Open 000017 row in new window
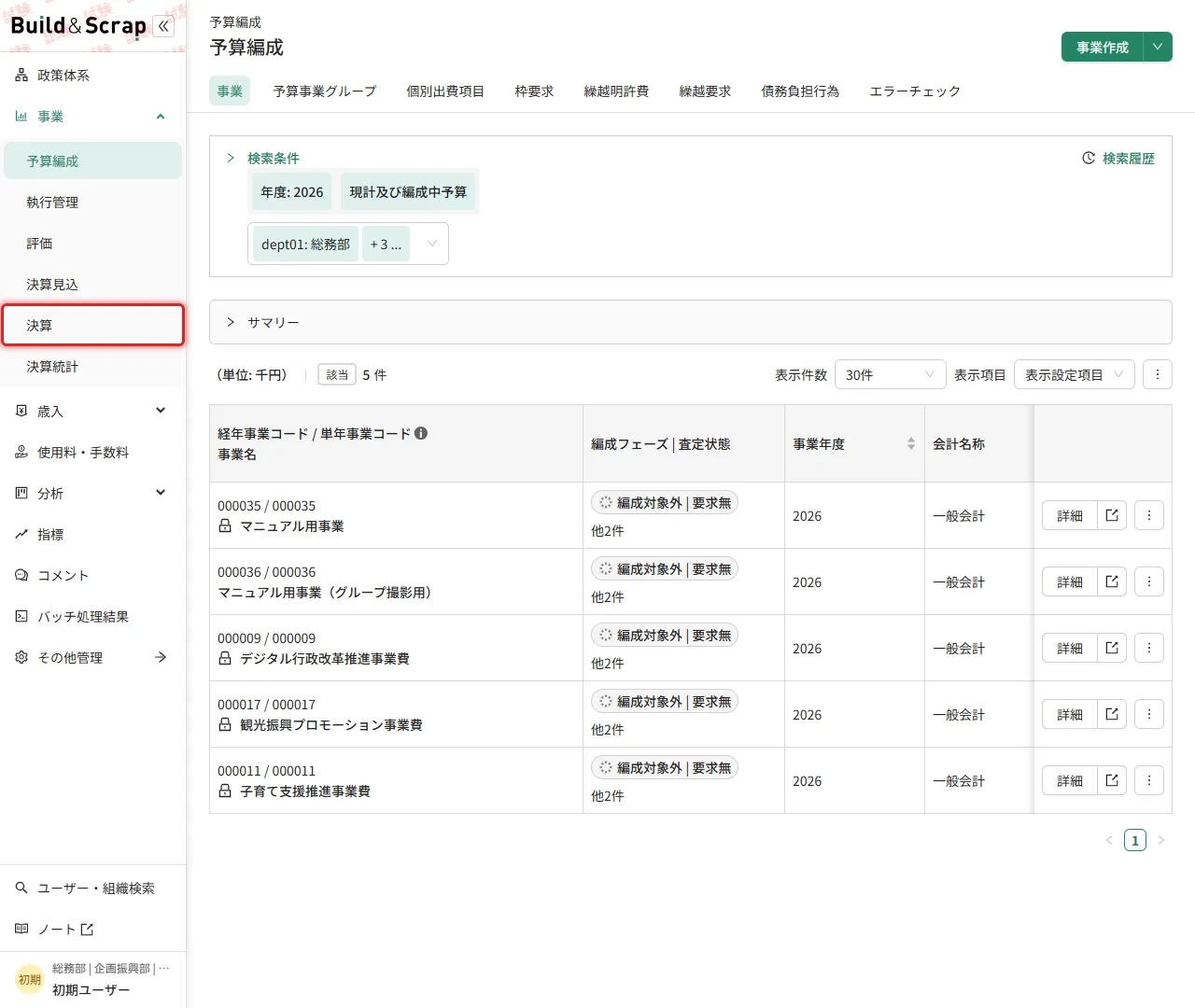The image size is (1195, 1008). 1112,714
